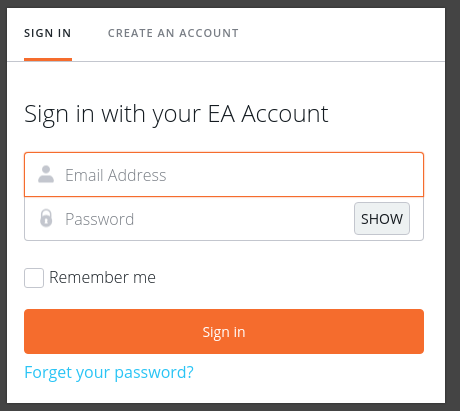Click the Password placeholder text
Screen dimensions: 460x411
click(x=99, y=219)
